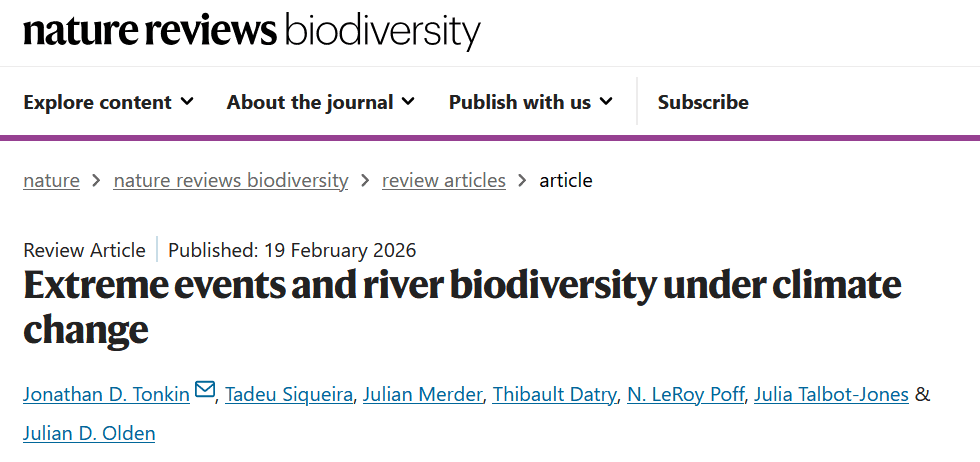980x462 pixels.
Task: Click the email envelope icon beside Jonathan D. Tonkin
Action: tap(205, 391)
